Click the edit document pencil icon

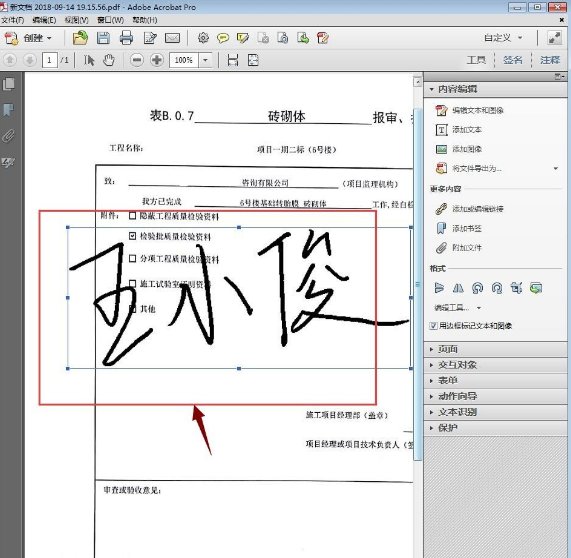(x=150, y=38)
